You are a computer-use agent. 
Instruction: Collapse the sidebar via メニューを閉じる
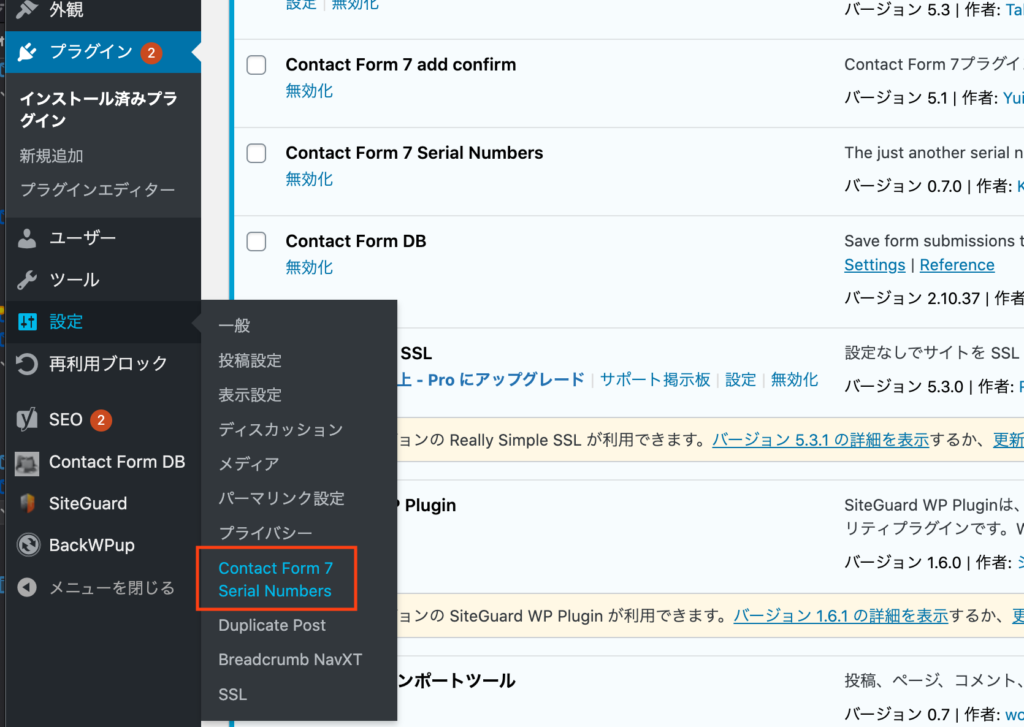[111, 588]
